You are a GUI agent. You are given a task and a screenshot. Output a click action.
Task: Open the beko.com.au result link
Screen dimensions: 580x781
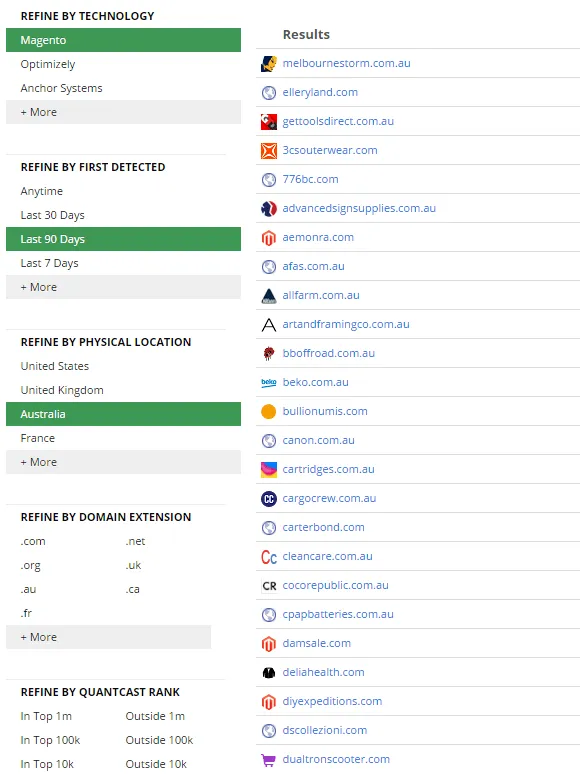(x=315, y=382)
